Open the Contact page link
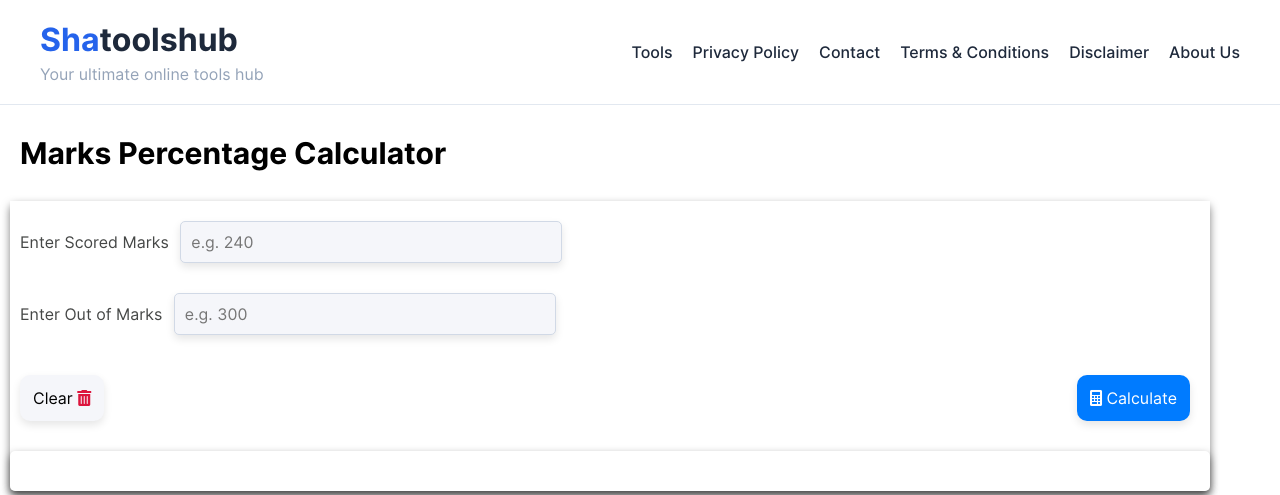The image size is (1280, 495). (849, 52)
